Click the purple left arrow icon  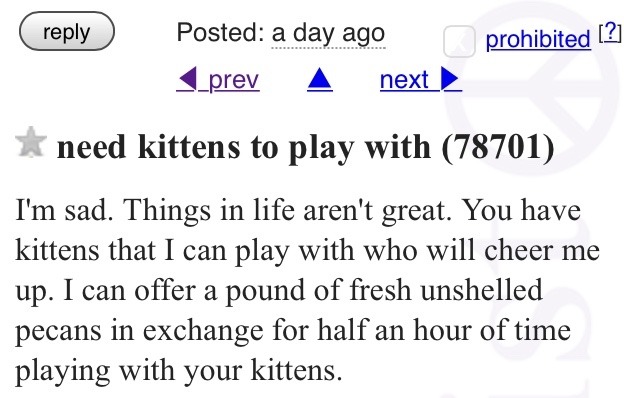[x=188, y=78]
